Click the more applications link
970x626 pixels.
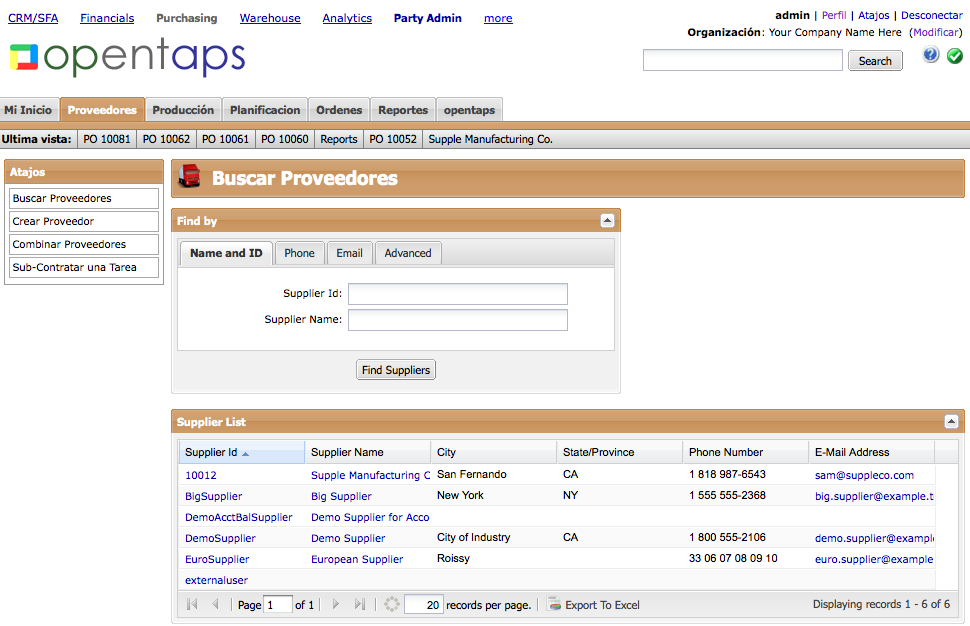(498, 18)
